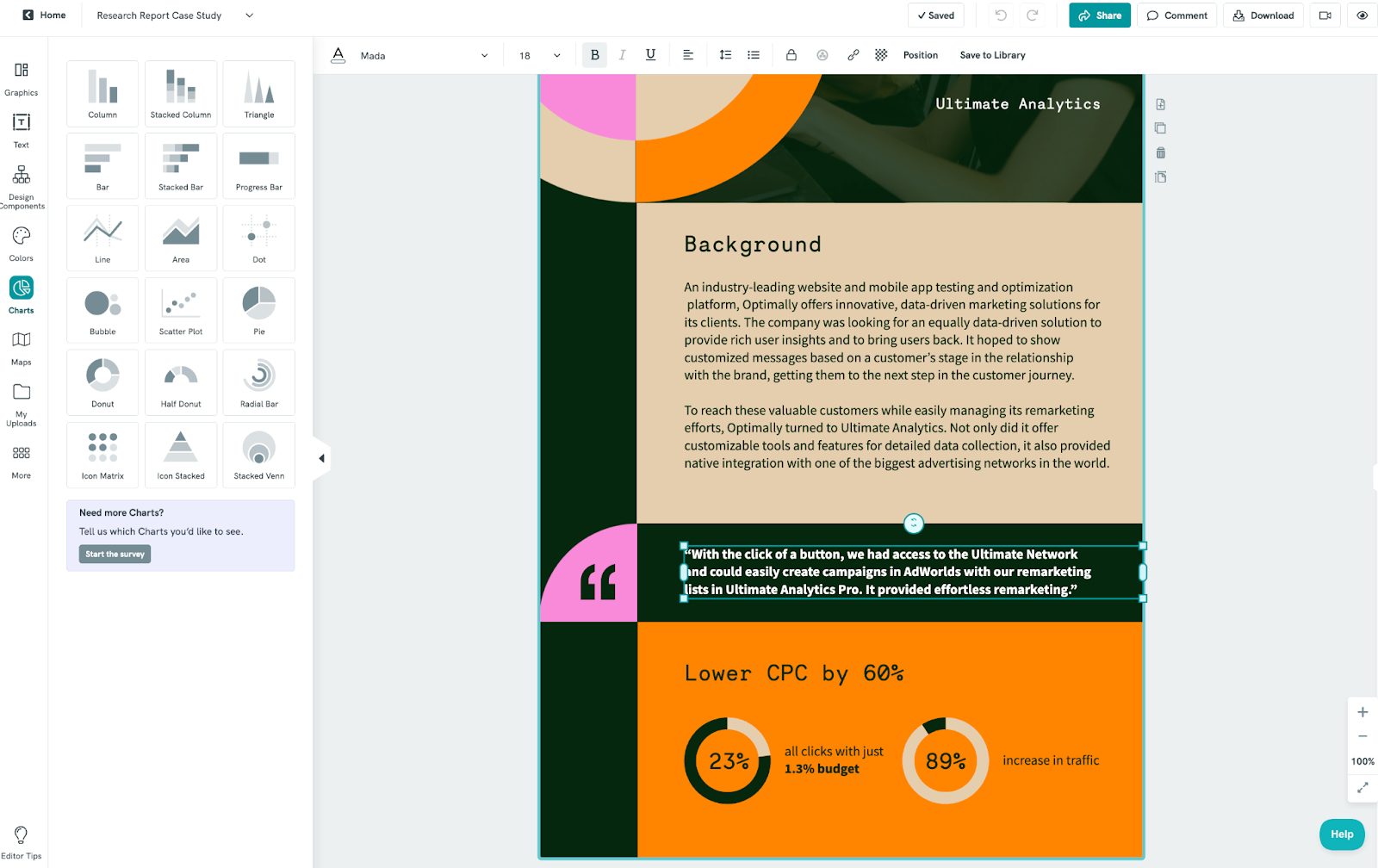This screenshot has height=868, width=1378.
Task: Insert a Line chart
Action: click(102, 238)
